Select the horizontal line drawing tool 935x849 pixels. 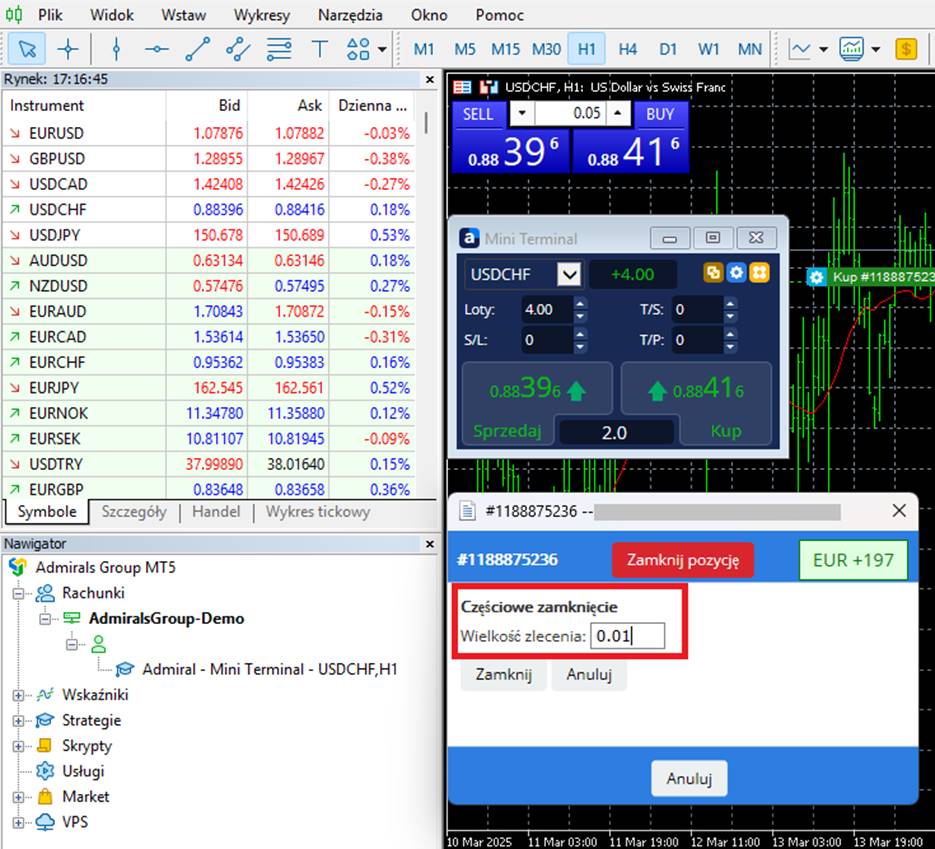click(x=157, y=49)
